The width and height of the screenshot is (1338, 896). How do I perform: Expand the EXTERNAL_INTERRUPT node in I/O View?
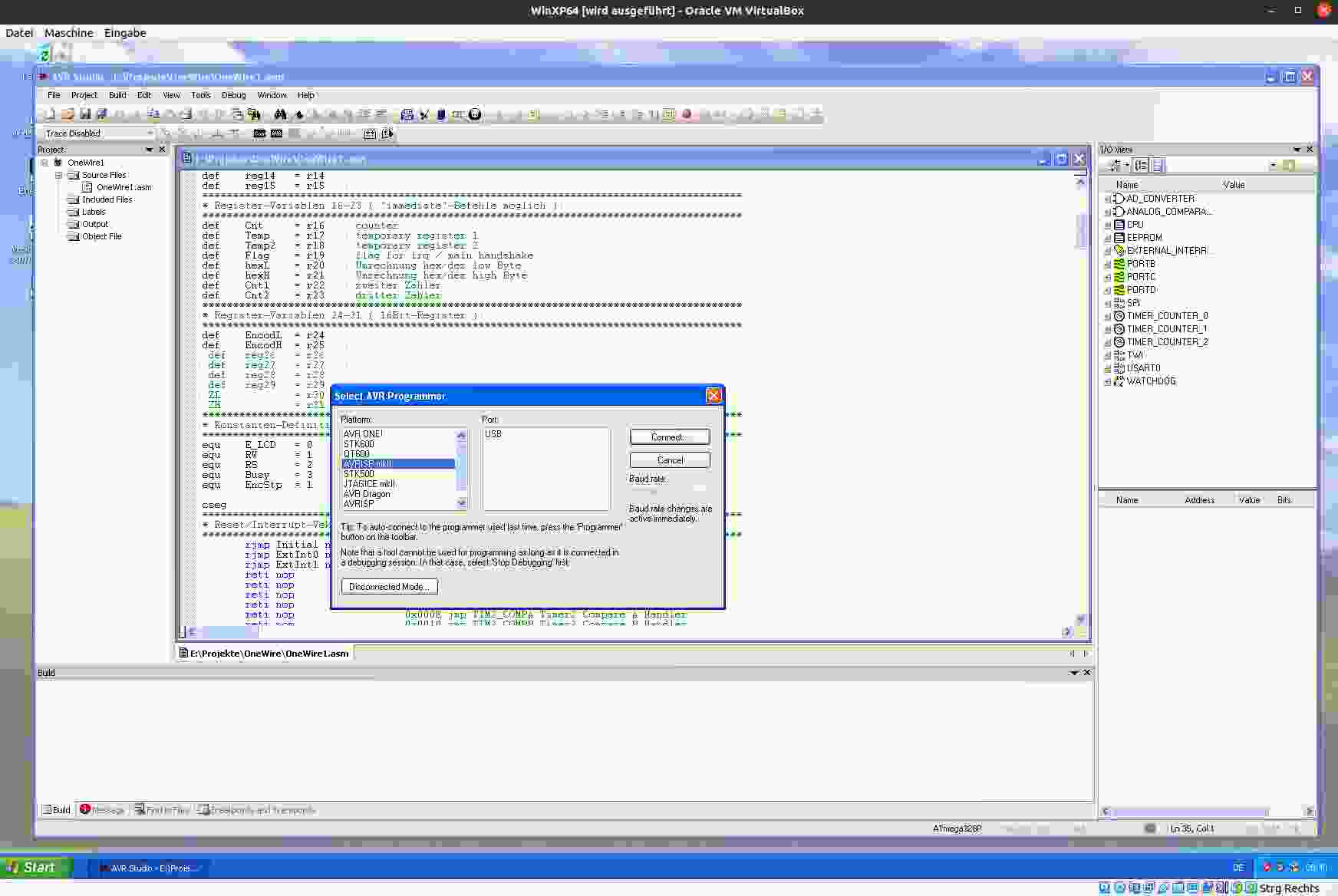point(1107,251)
